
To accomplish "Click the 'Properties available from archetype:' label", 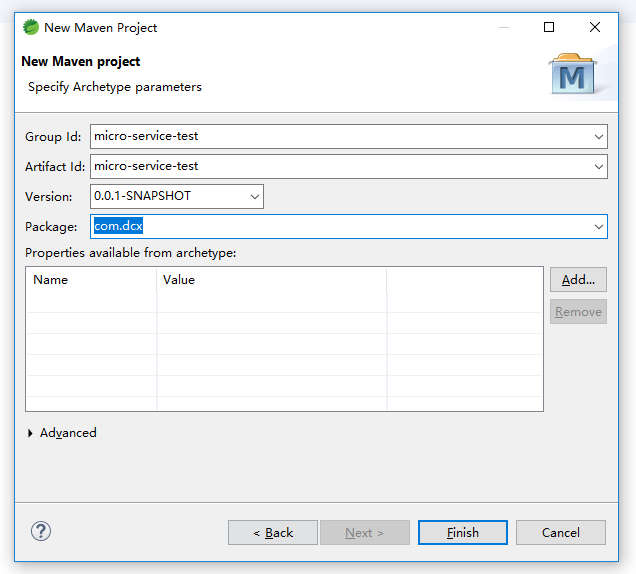I will point(131,253).
